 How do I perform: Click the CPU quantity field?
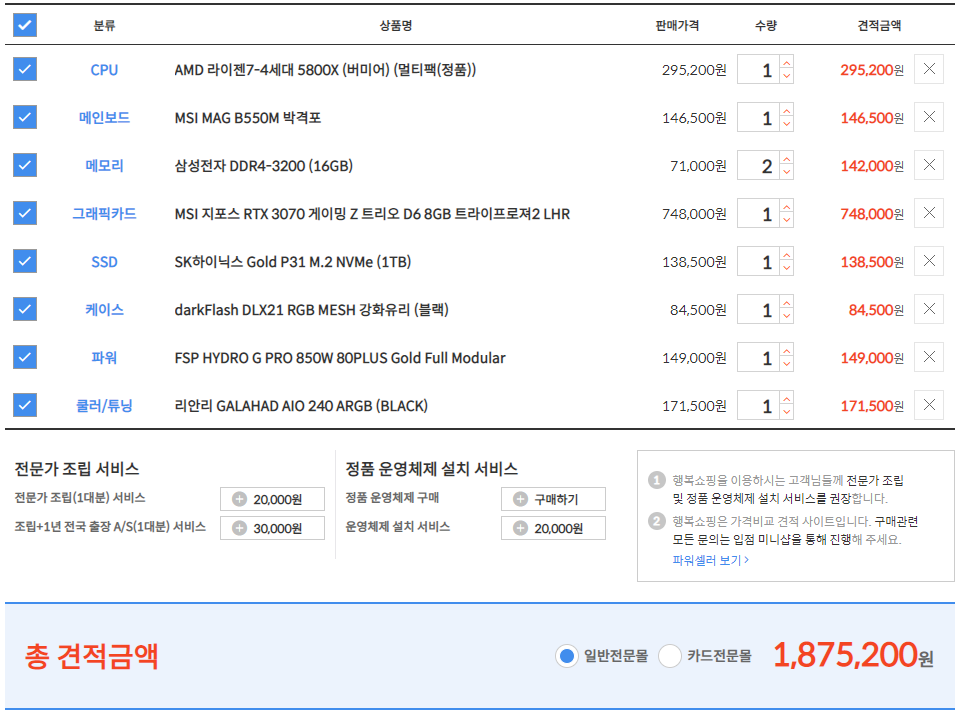[x=759, y=70]
